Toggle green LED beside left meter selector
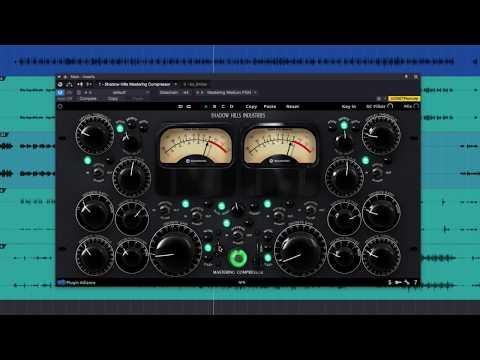Screen dimensions: 480x360 120,128
